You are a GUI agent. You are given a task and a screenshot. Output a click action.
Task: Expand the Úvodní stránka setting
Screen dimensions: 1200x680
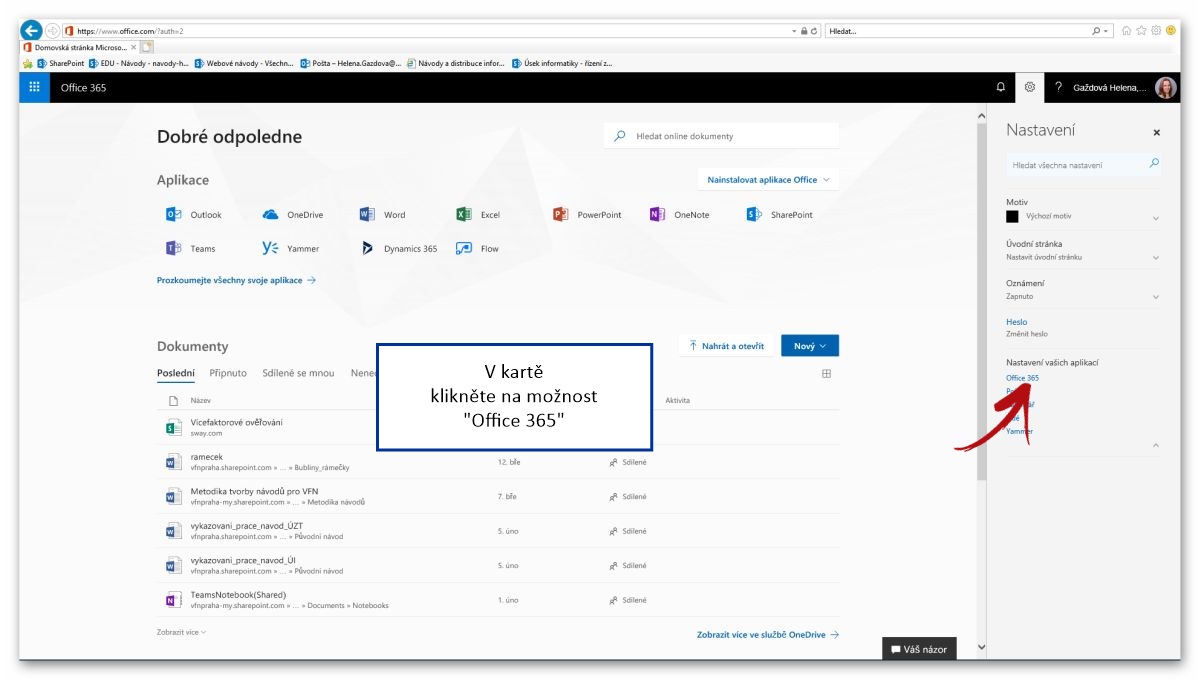pos(1156,258)
